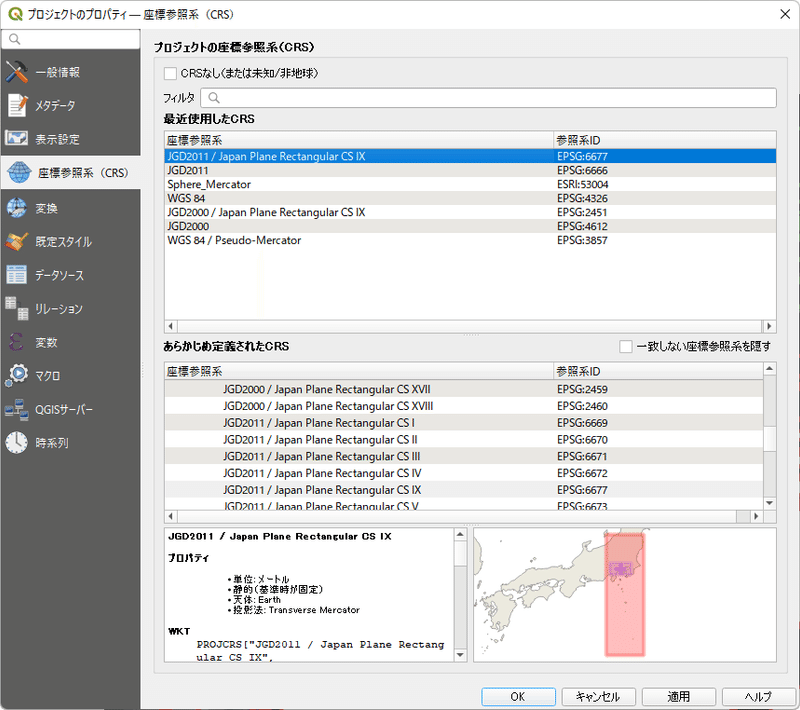
Task: Open the 変数 epsilon icon
Action: coord(16,342)
